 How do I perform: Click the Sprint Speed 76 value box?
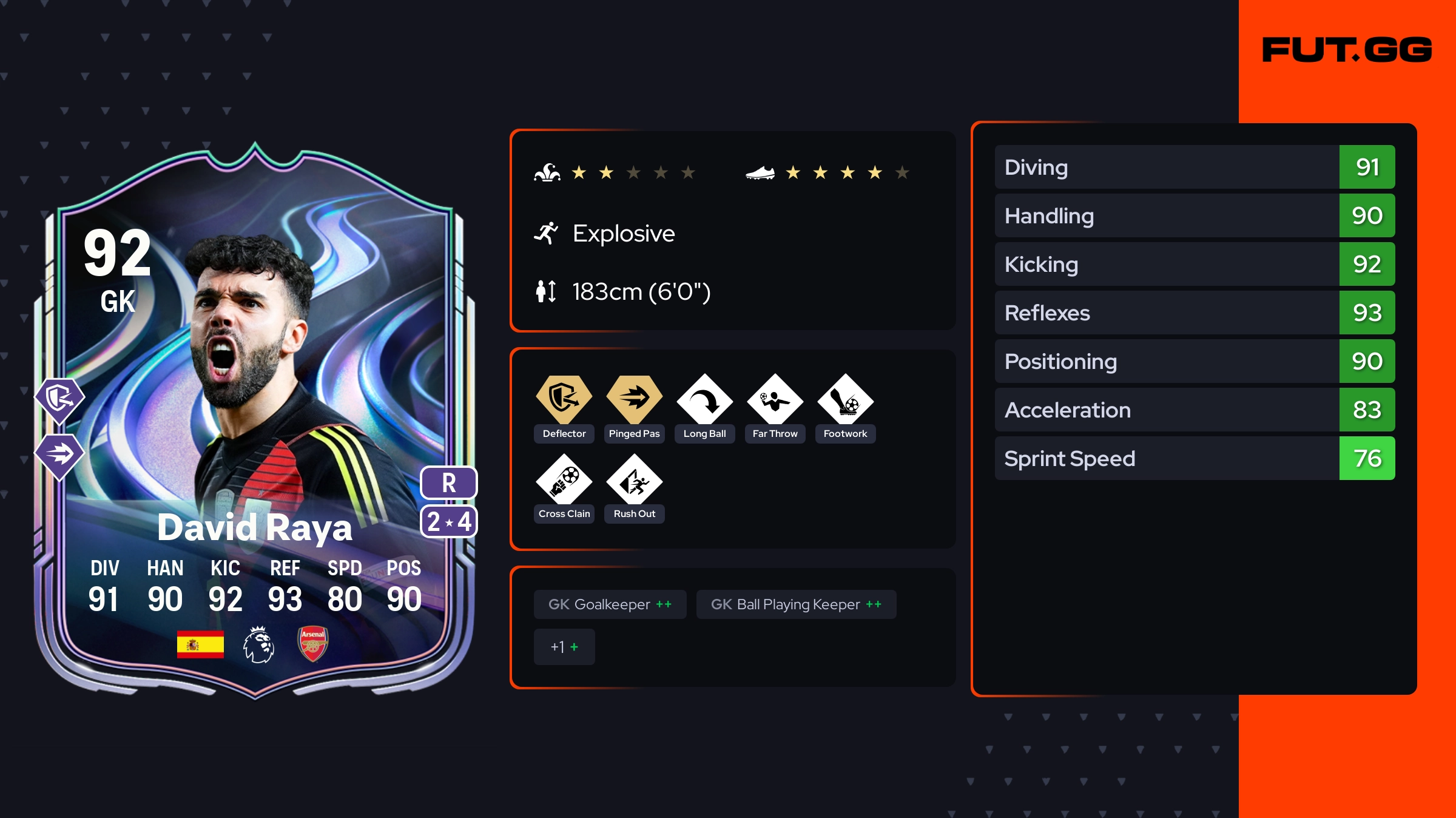(x=1367, y=458)
